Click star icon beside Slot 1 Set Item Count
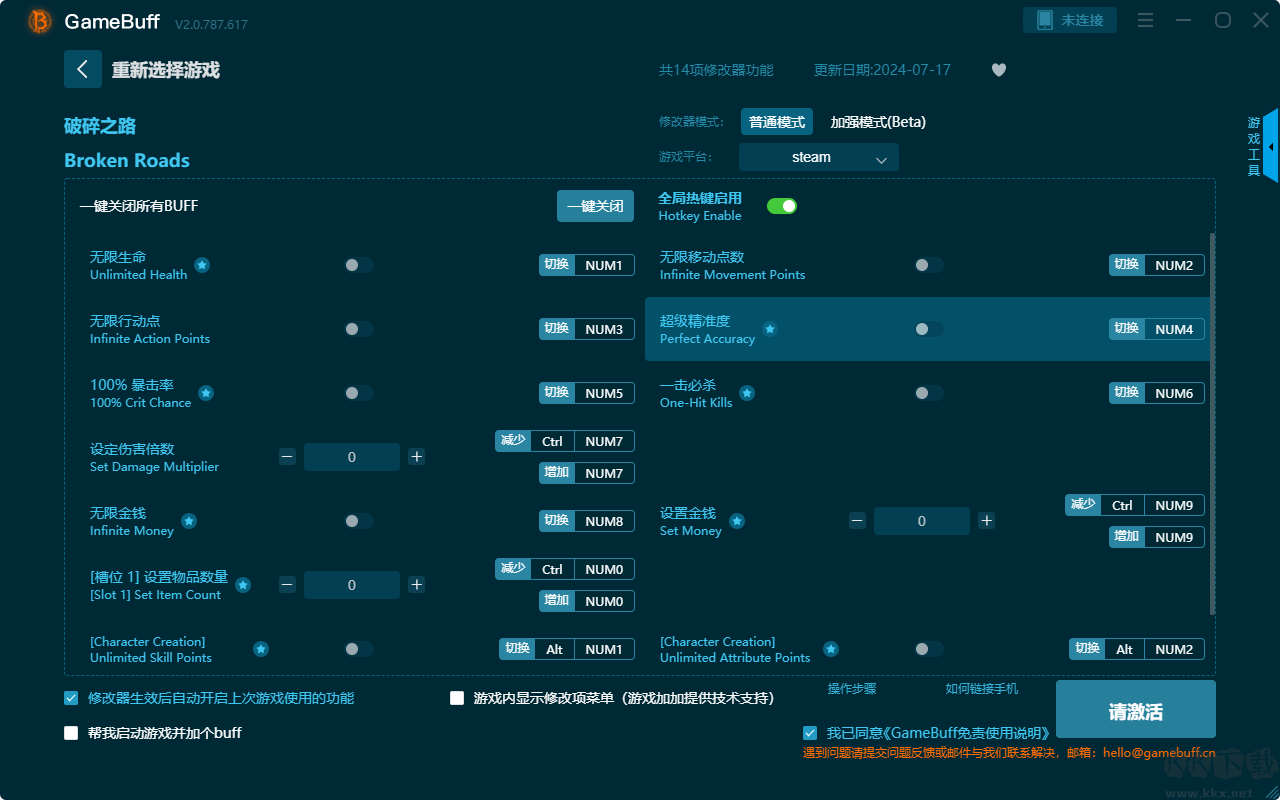This screenshot has width=1280, height=800. [243, 585]
